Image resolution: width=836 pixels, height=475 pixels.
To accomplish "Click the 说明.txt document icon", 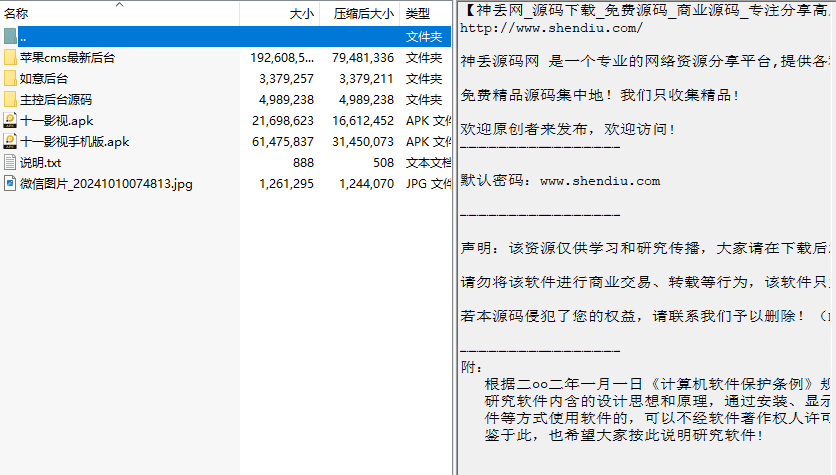I will pyautogui.click(x=10, y=163).
